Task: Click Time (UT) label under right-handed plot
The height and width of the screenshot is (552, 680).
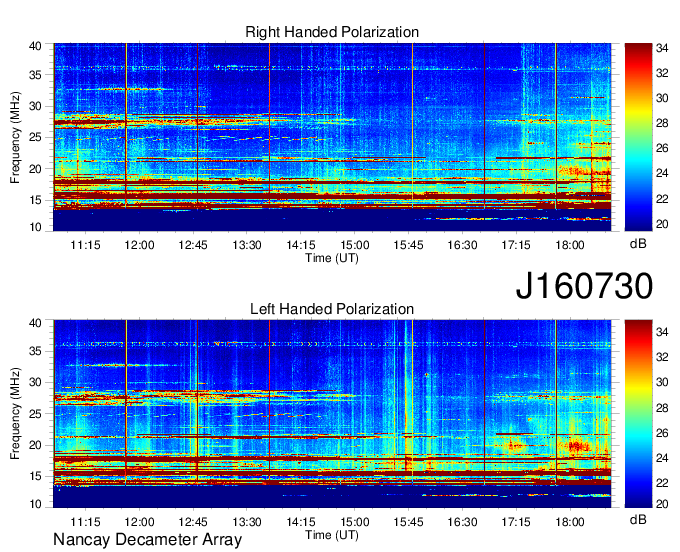Action: point(332,258)
